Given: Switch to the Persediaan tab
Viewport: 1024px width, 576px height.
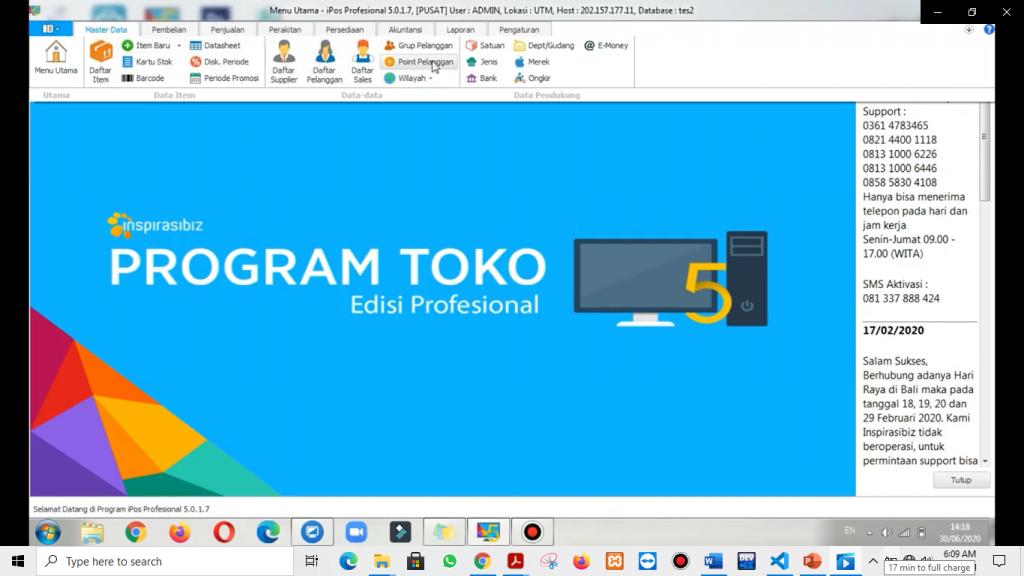Looking at the screenshot, I should [344, 29].
